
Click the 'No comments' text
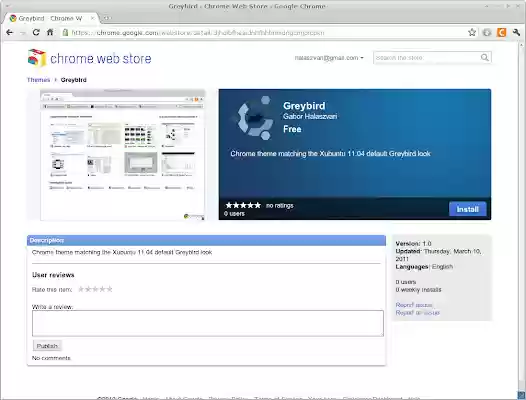click(51, 358)
